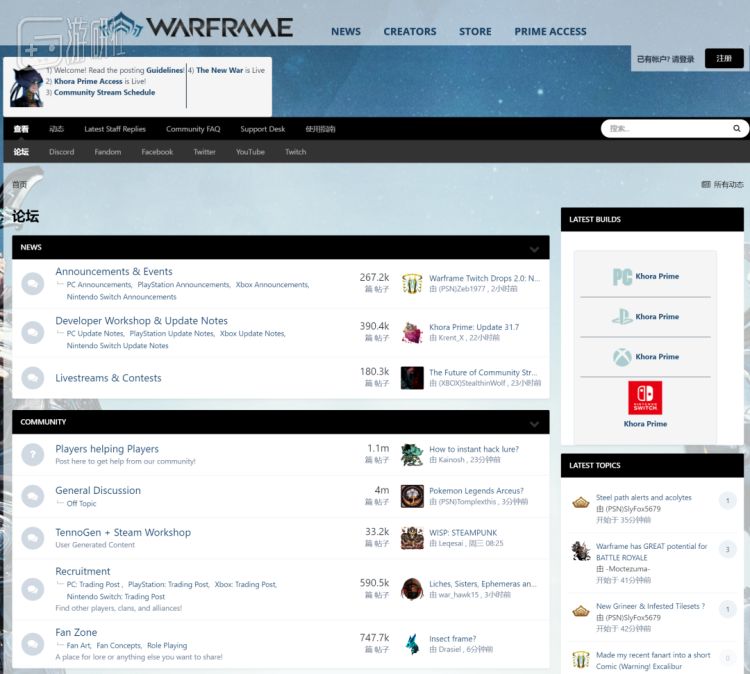Open avatar beside How to instant hack lure
The image size is (750, 674).
[x=412, y=454]
